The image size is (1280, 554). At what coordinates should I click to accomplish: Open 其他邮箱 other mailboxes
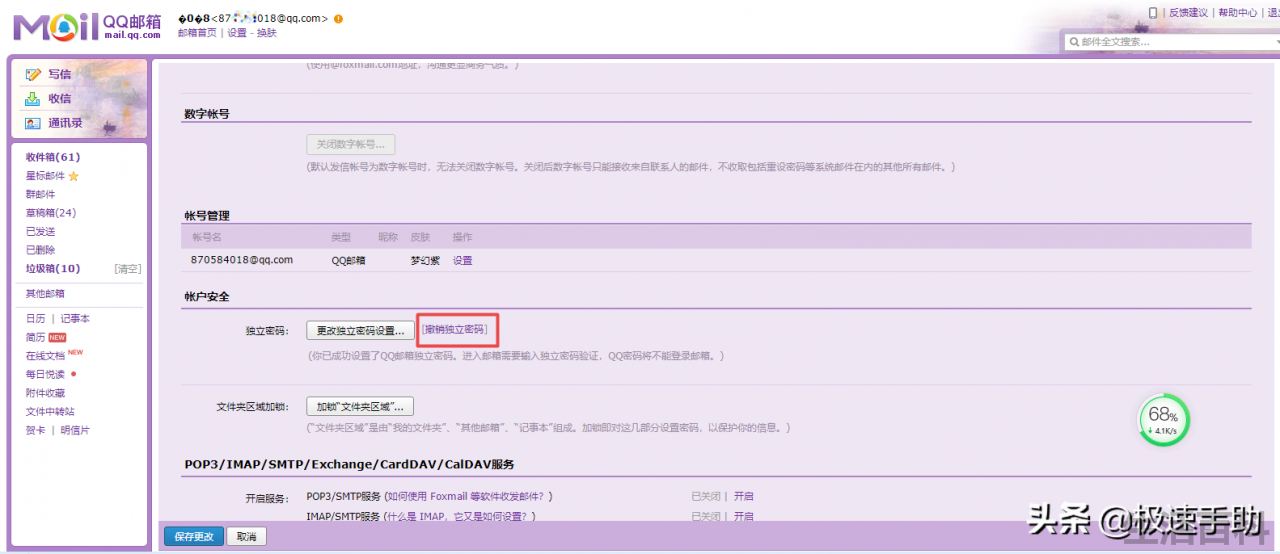click(45, 294)
